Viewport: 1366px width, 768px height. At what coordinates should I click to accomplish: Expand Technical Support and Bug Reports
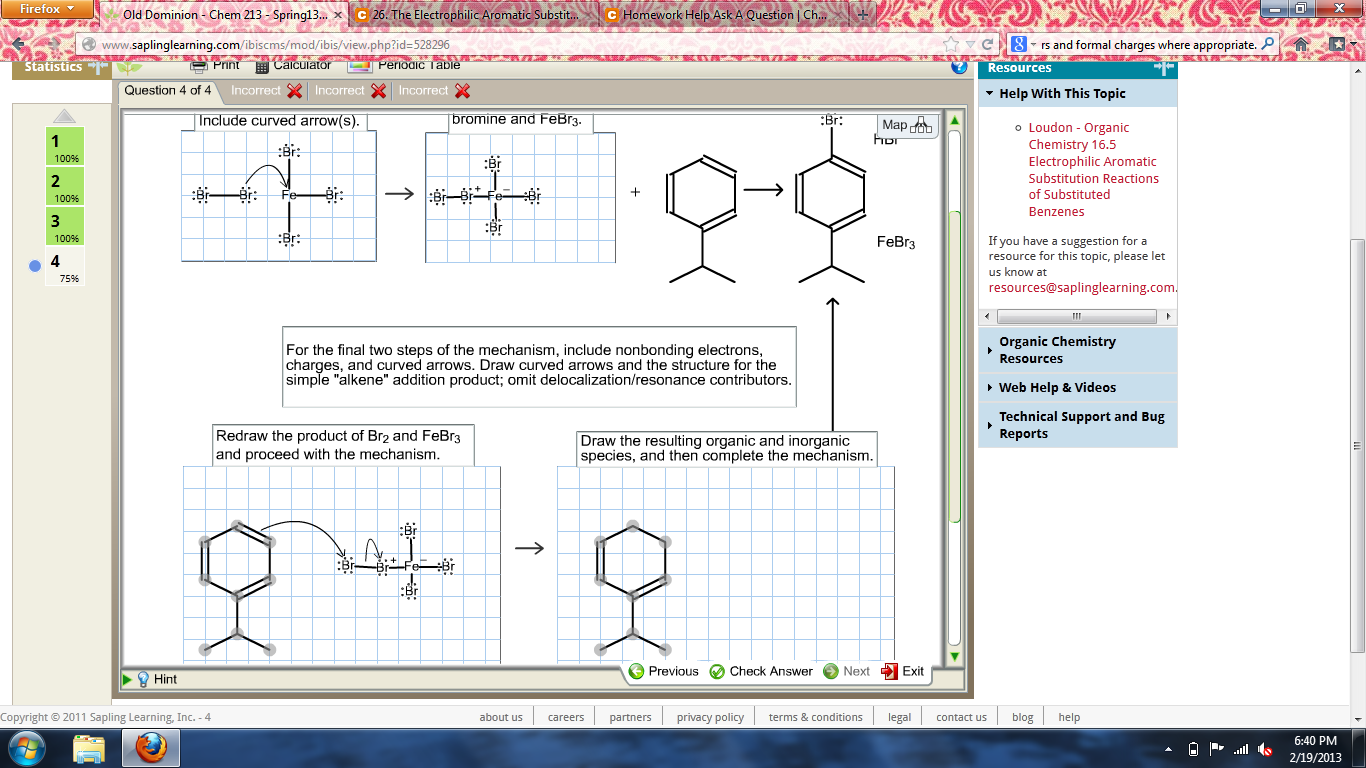[x=1078, y=425]
